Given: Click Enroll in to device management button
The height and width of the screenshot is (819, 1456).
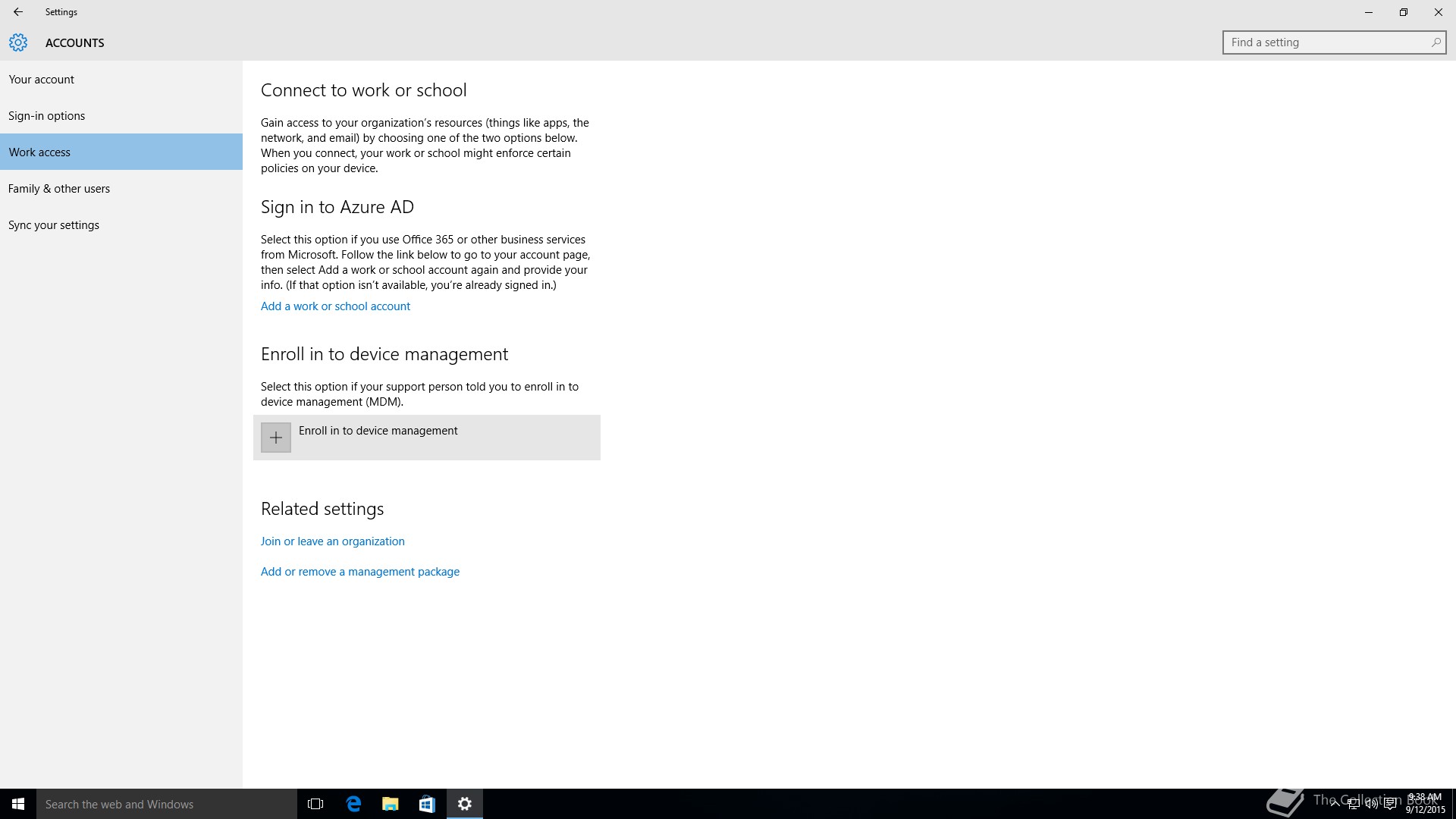Looking at the screenshot, I should (x=427, y=438).
